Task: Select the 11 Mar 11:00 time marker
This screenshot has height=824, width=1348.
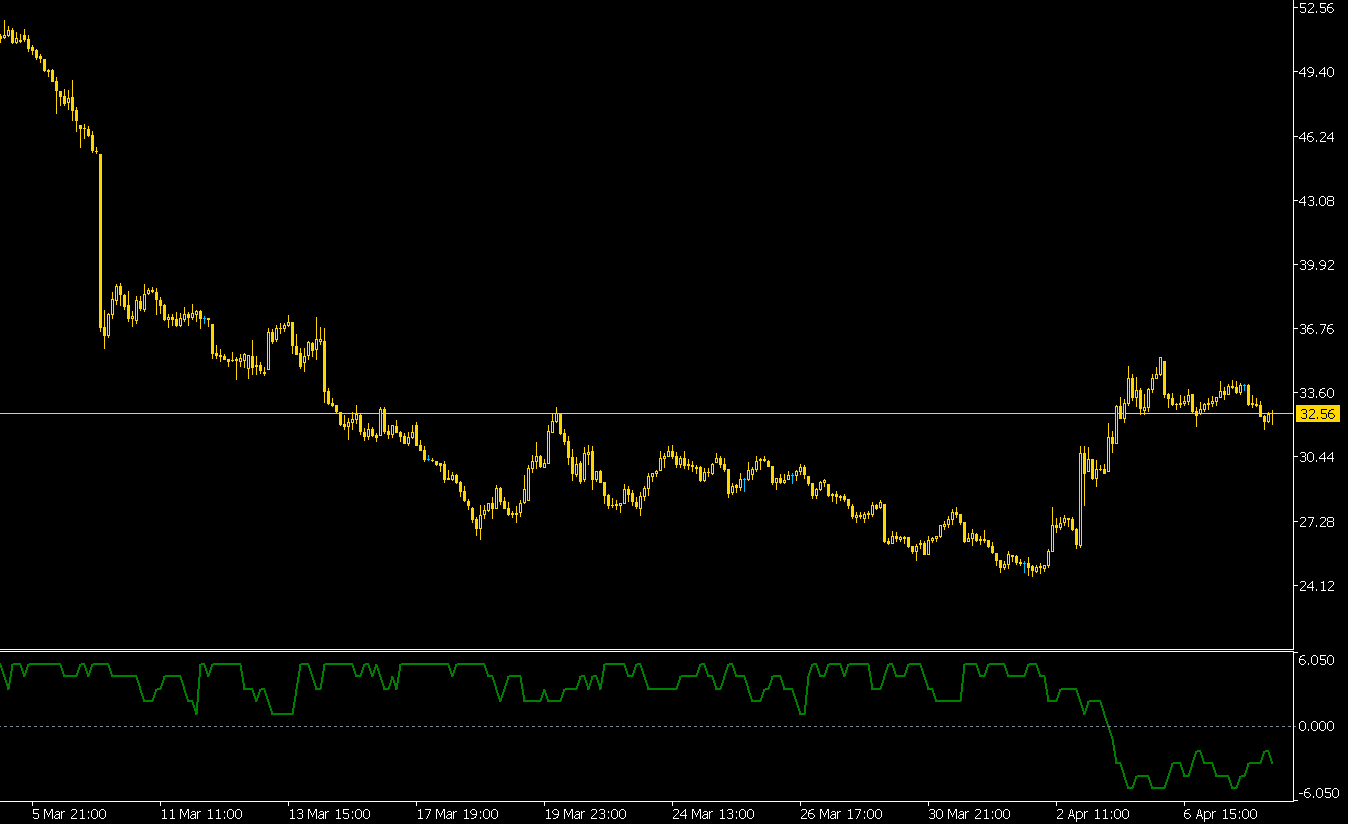Action: [x=201, y=814]
